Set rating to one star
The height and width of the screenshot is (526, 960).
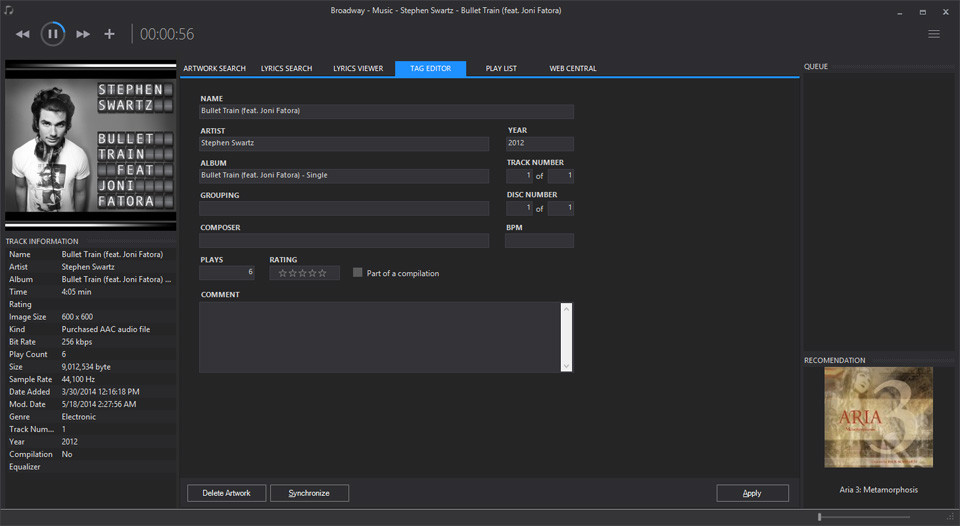point(282,273)
